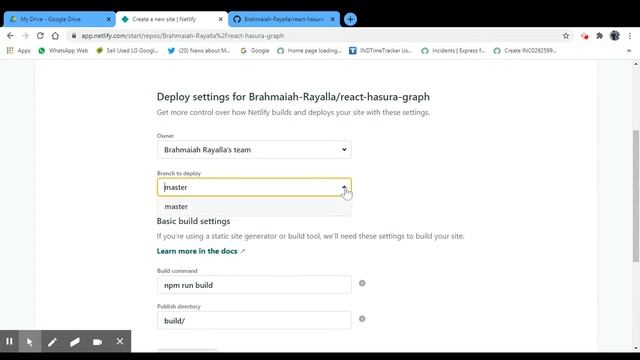Viewport: 640px width, 360px height.
Task: Reload the Netlify page
Action: tap(40, 36)
